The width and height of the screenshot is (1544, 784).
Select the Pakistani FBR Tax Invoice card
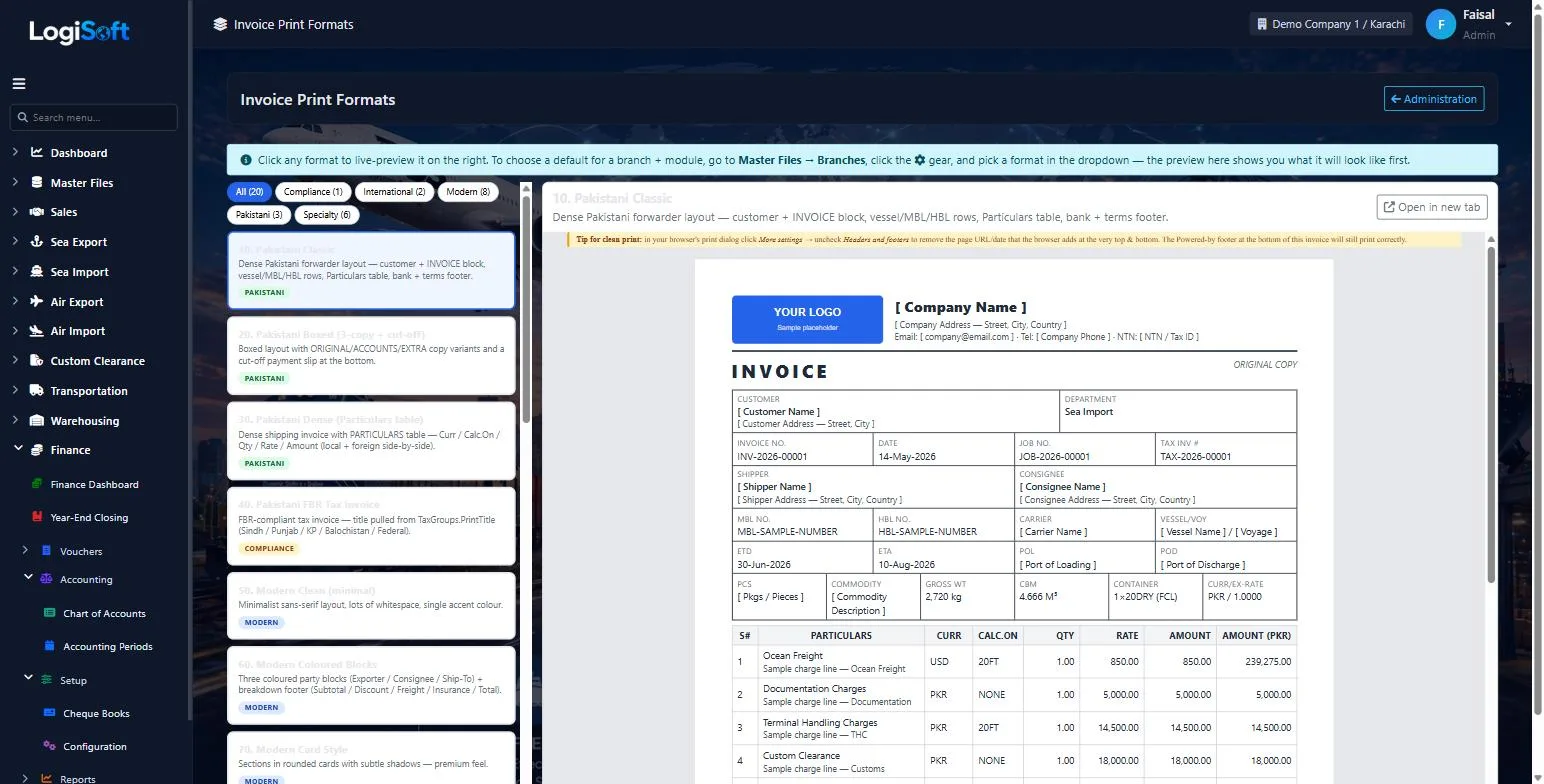(x=371, y=526)
